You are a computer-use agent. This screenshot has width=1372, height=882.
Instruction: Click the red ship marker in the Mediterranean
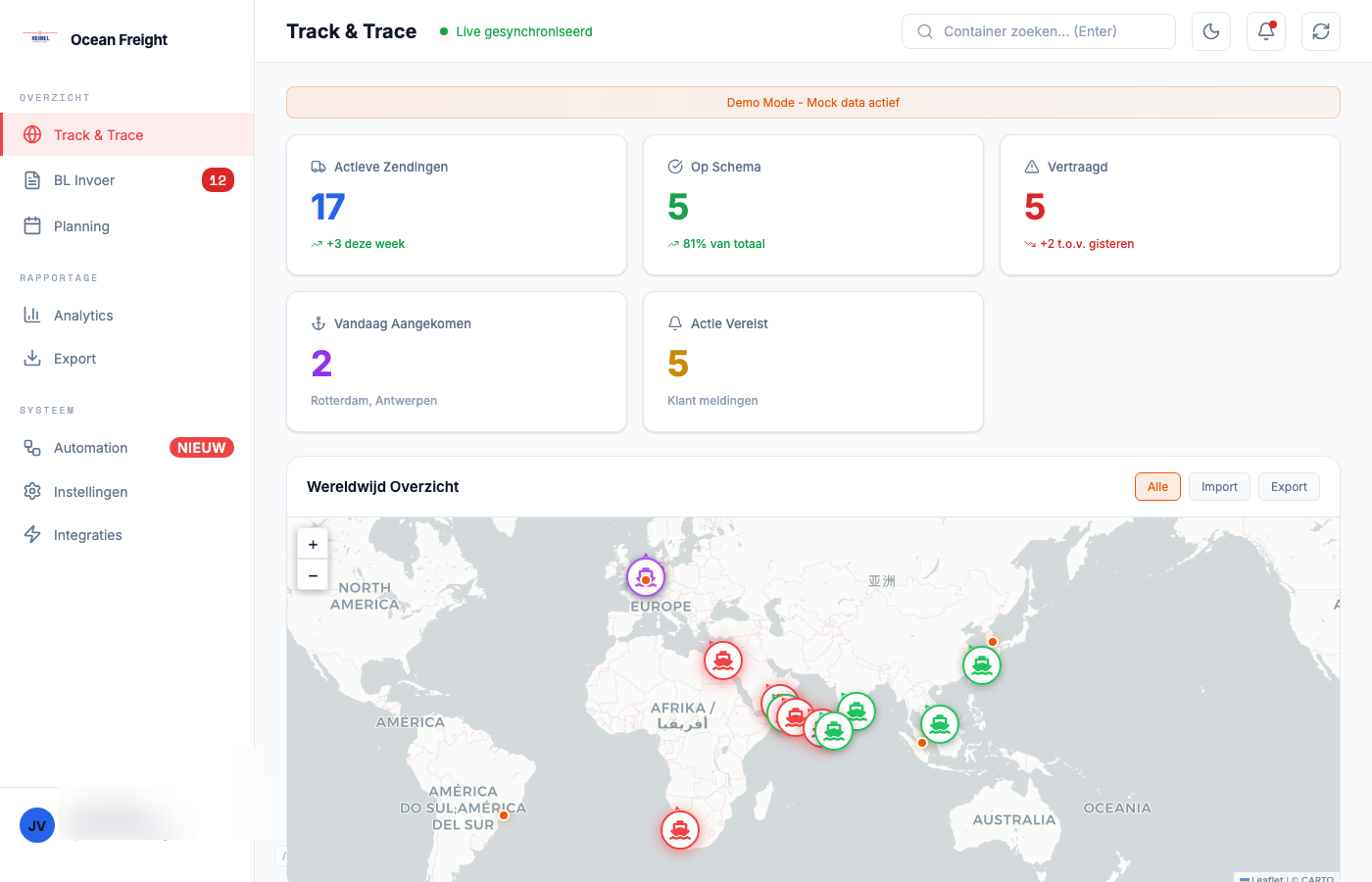click(723, 661)
